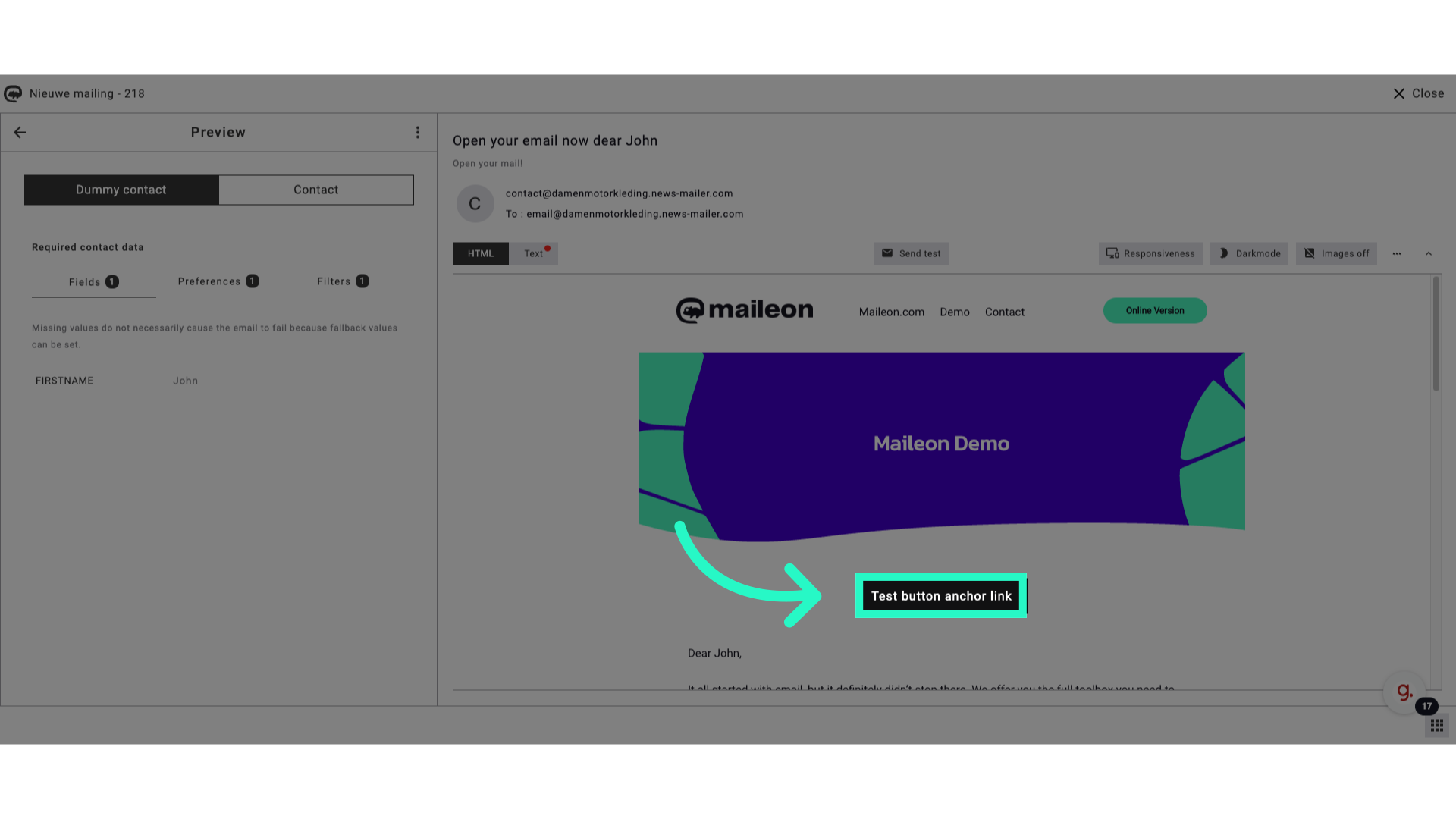This screenshot has width=1456, height=819.
Task: Click sender address contact@damenmotorkleding.news-mailer.com
Action: (619, 193)
